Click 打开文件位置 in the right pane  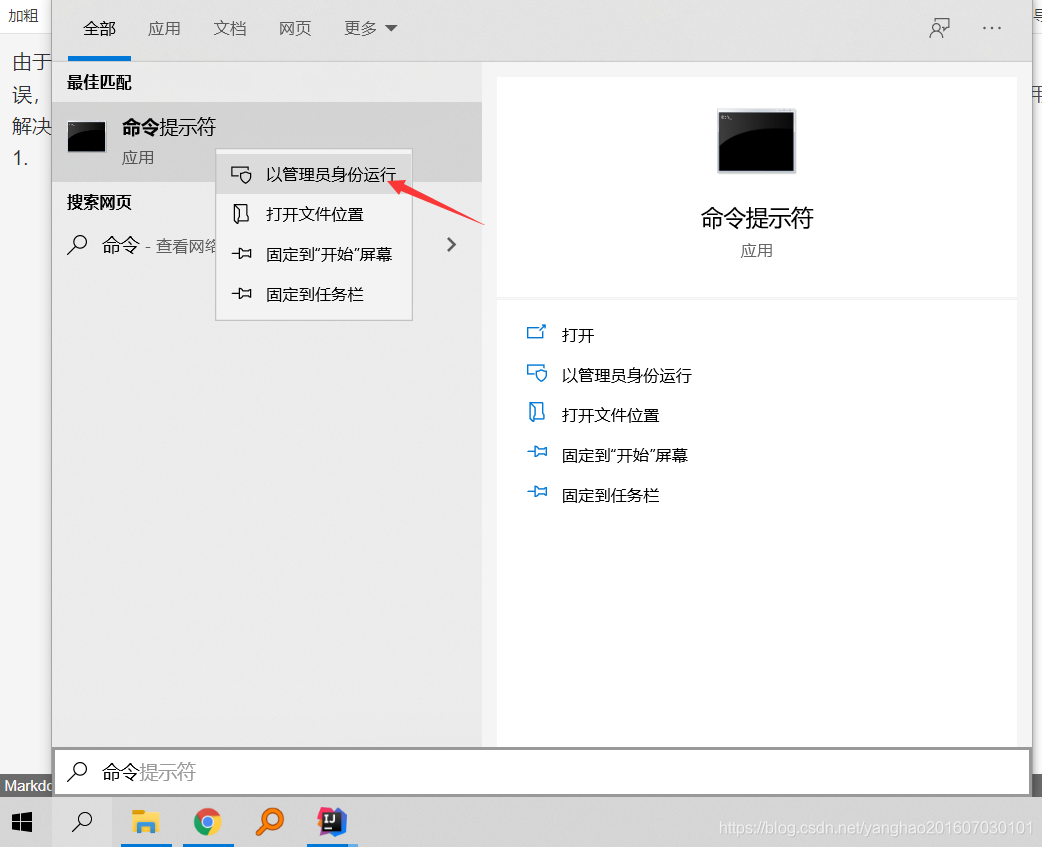tap(610, 415)
